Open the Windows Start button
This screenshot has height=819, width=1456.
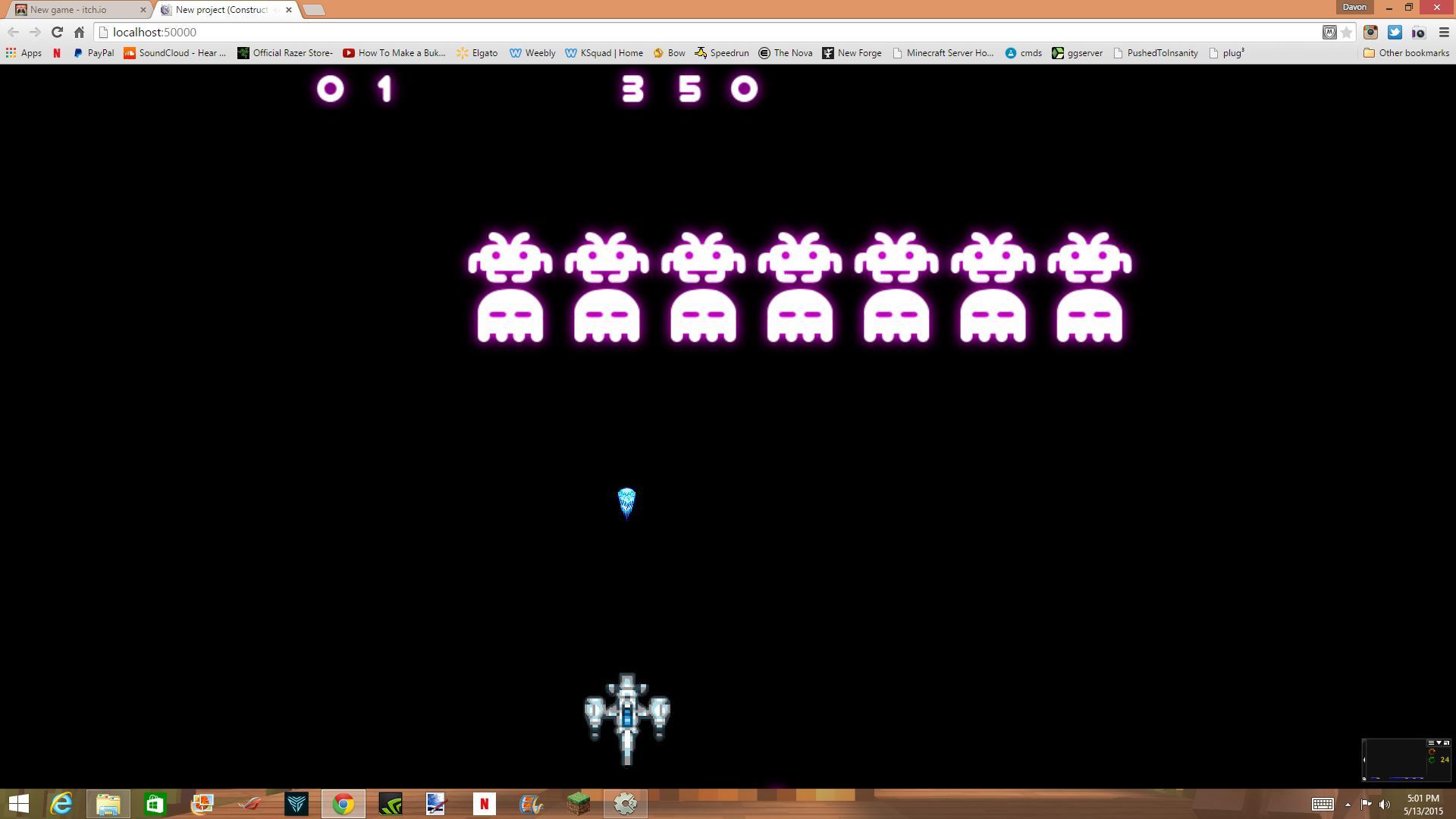[x=18, y=804]
